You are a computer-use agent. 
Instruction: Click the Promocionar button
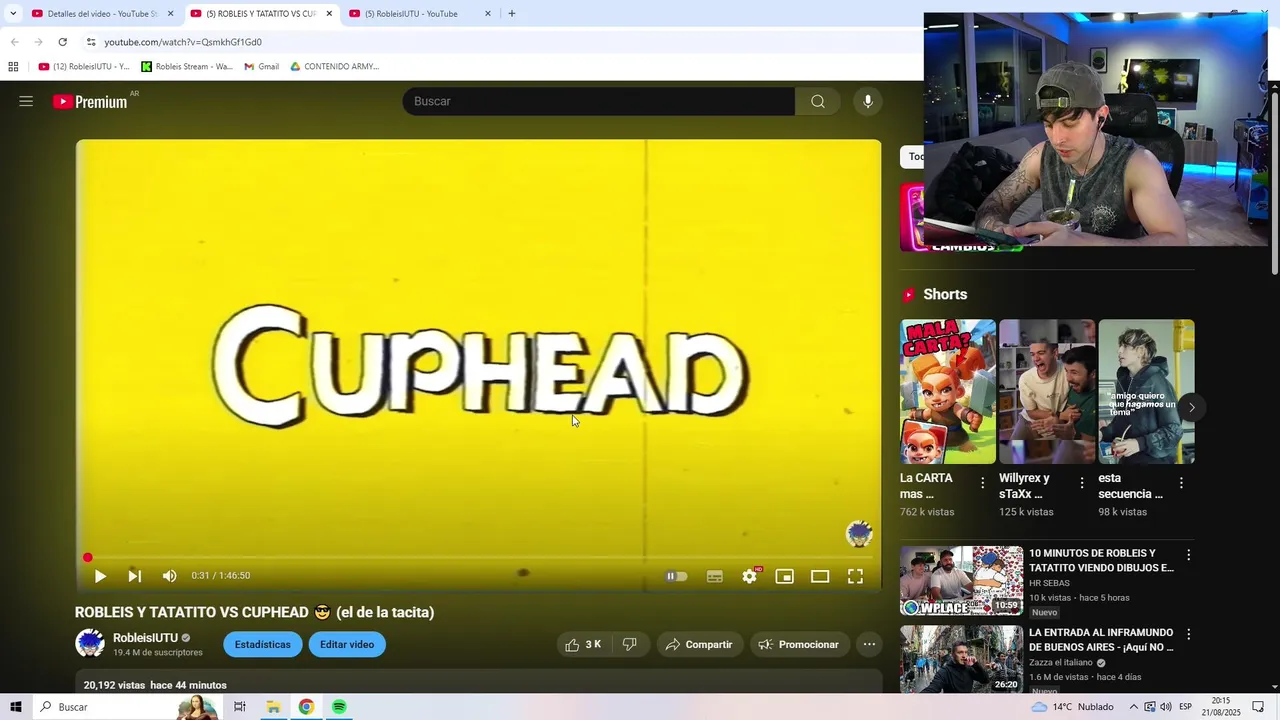[x=799, y=645]
